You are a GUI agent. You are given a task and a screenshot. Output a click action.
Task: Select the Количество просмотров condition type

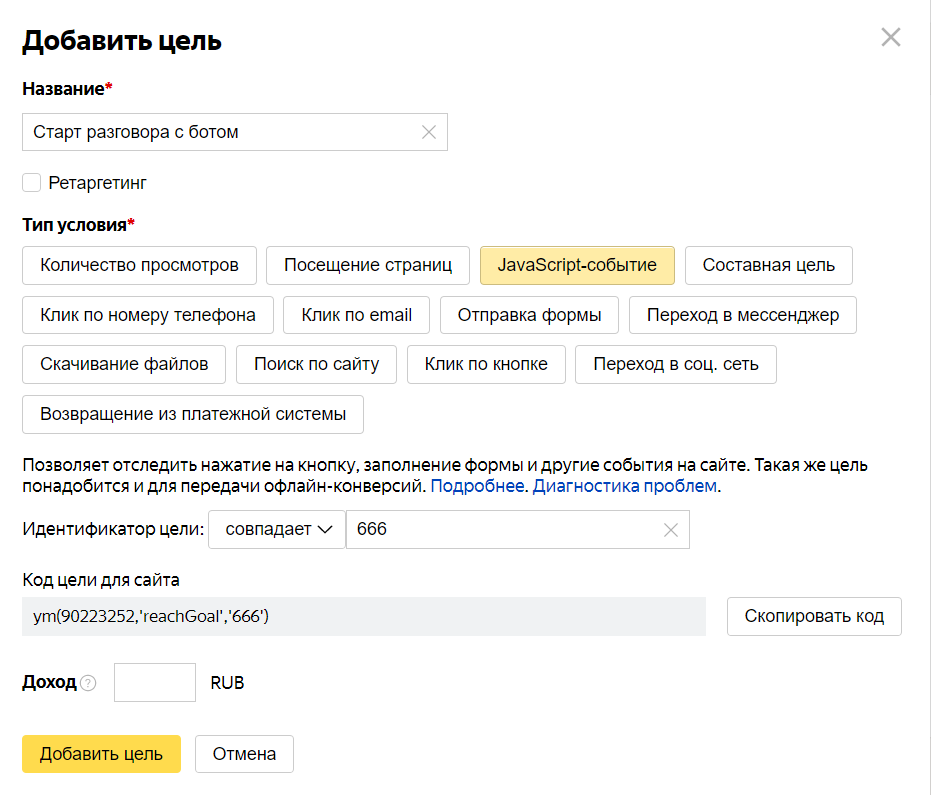[140, 265]
